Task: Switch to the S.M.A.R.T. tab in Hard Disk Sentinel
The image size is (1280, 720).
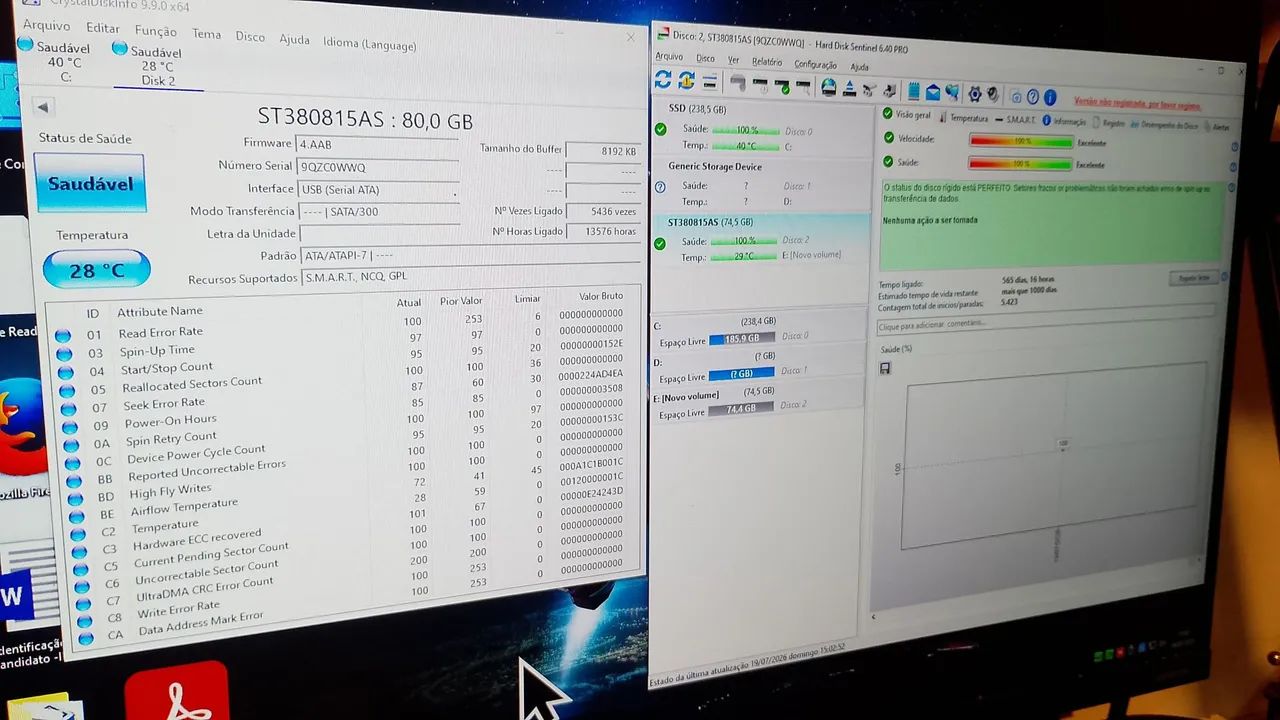Action: [1015, 120]
